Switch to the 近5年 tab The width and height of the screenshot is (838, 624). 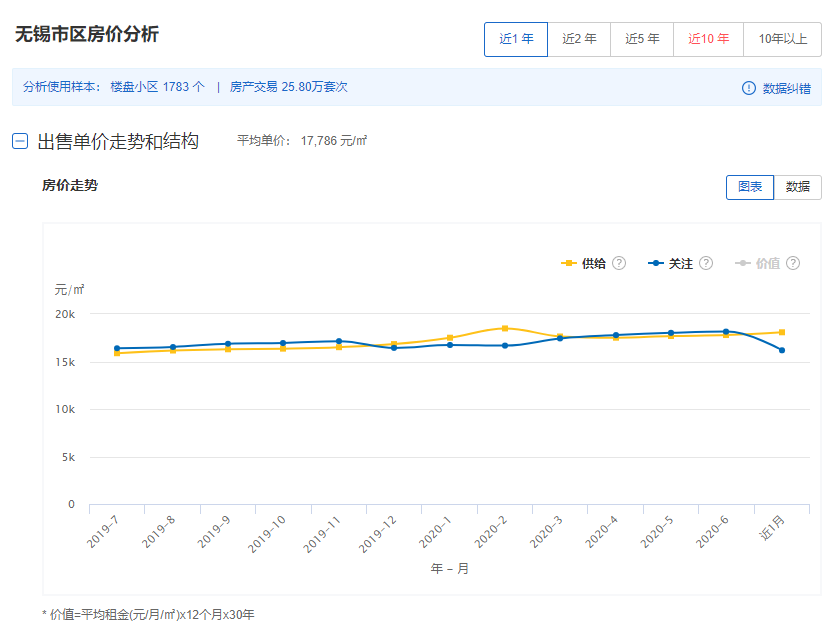pos(642,40)
